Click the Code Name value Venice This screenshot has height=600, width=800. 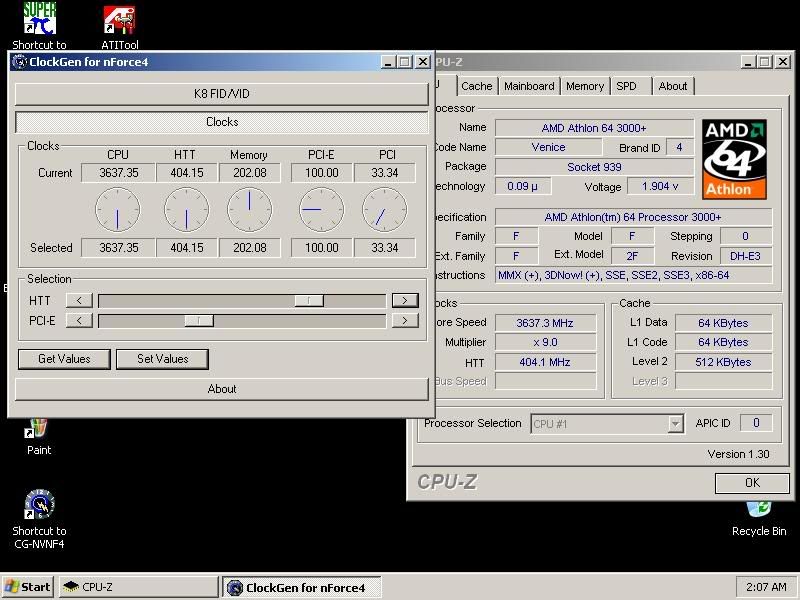tap(548, 147)
